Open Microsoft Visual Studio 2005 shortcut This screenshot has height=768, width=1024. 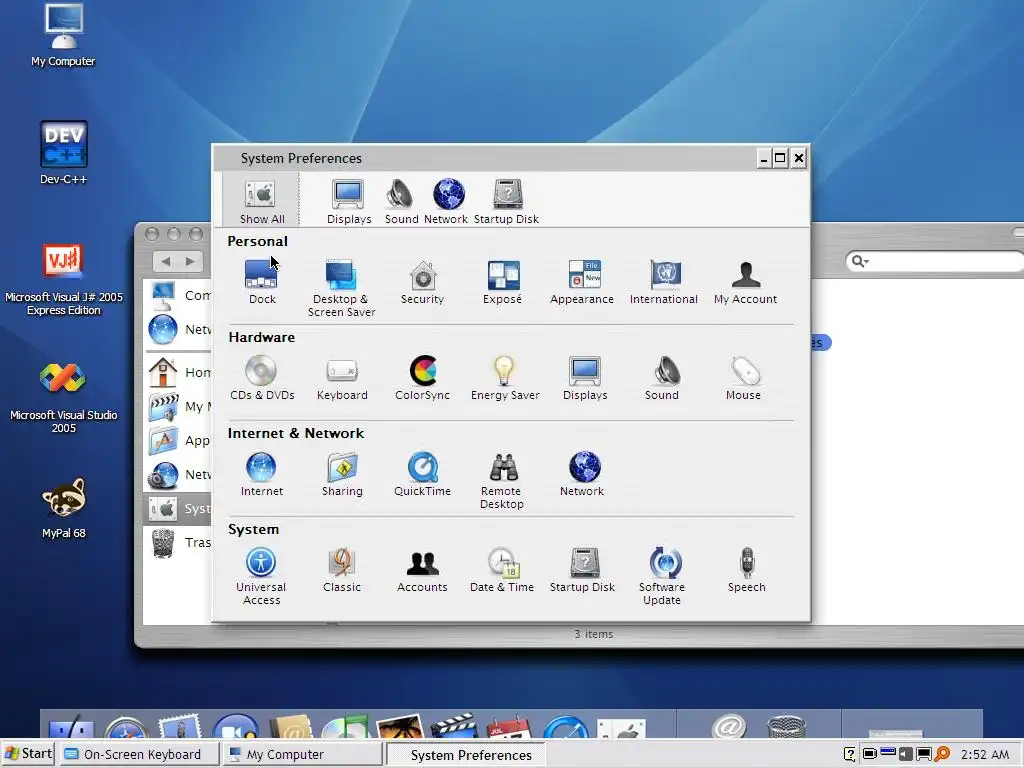[x=63, y=398]
